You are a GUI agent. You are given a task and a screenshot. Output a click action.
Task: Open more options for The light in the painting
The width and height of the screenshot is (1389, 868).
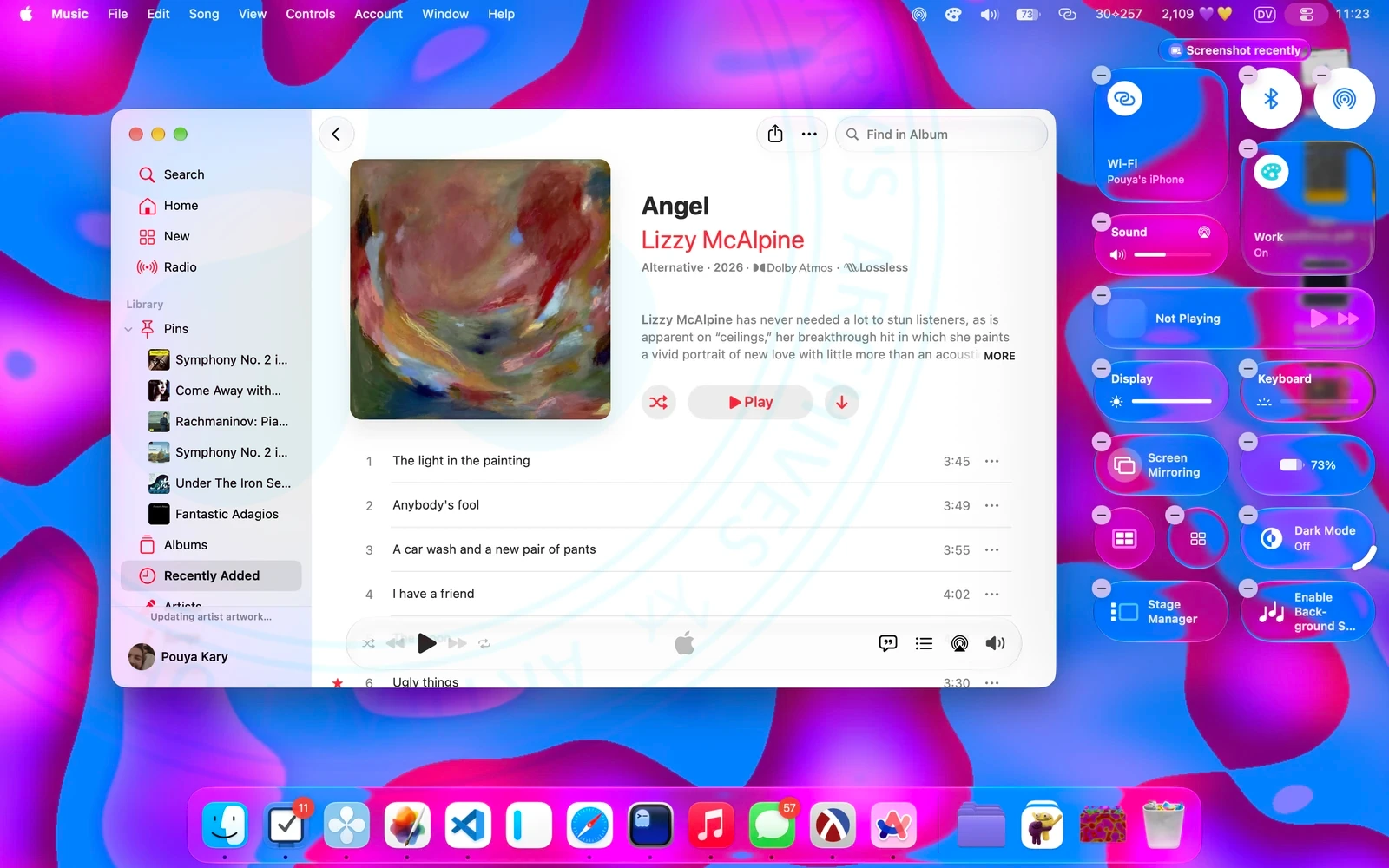click(992, 461)
